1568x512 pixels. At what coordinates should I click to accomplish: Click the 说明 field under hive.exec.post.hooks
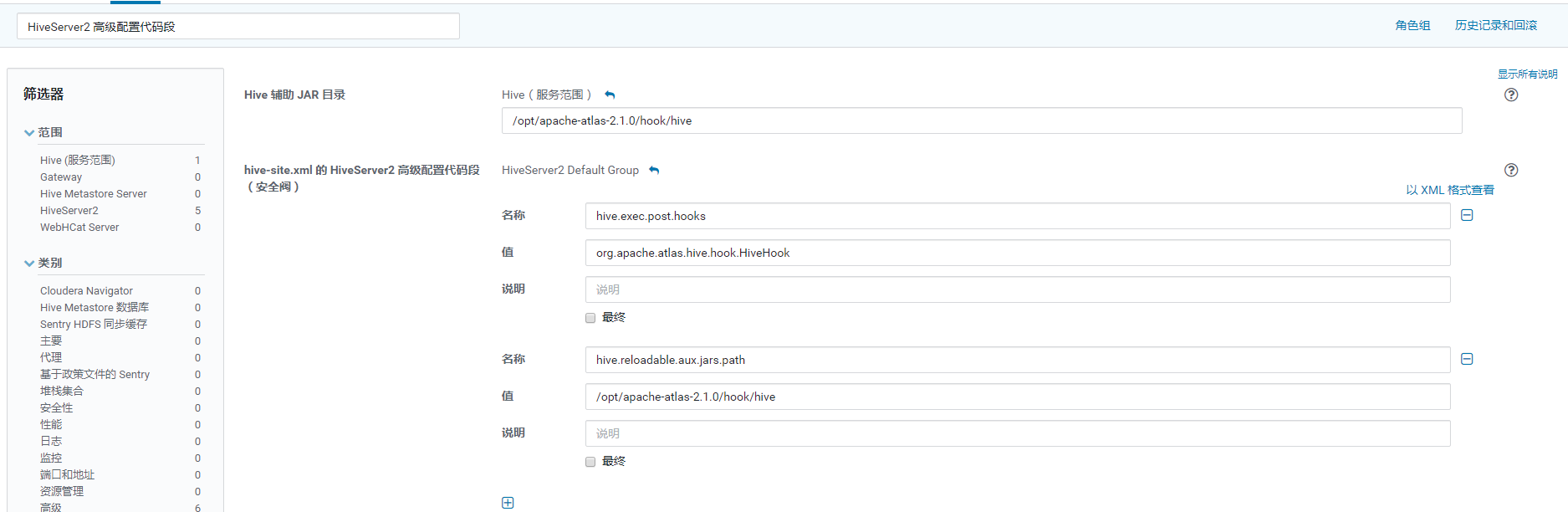(1018, 289)
